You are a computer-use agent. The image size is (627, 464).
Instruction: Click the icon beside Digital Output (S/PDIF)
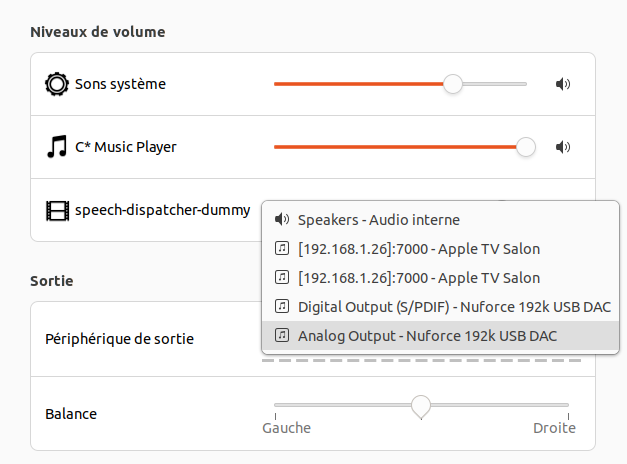[x=282, y=306]
